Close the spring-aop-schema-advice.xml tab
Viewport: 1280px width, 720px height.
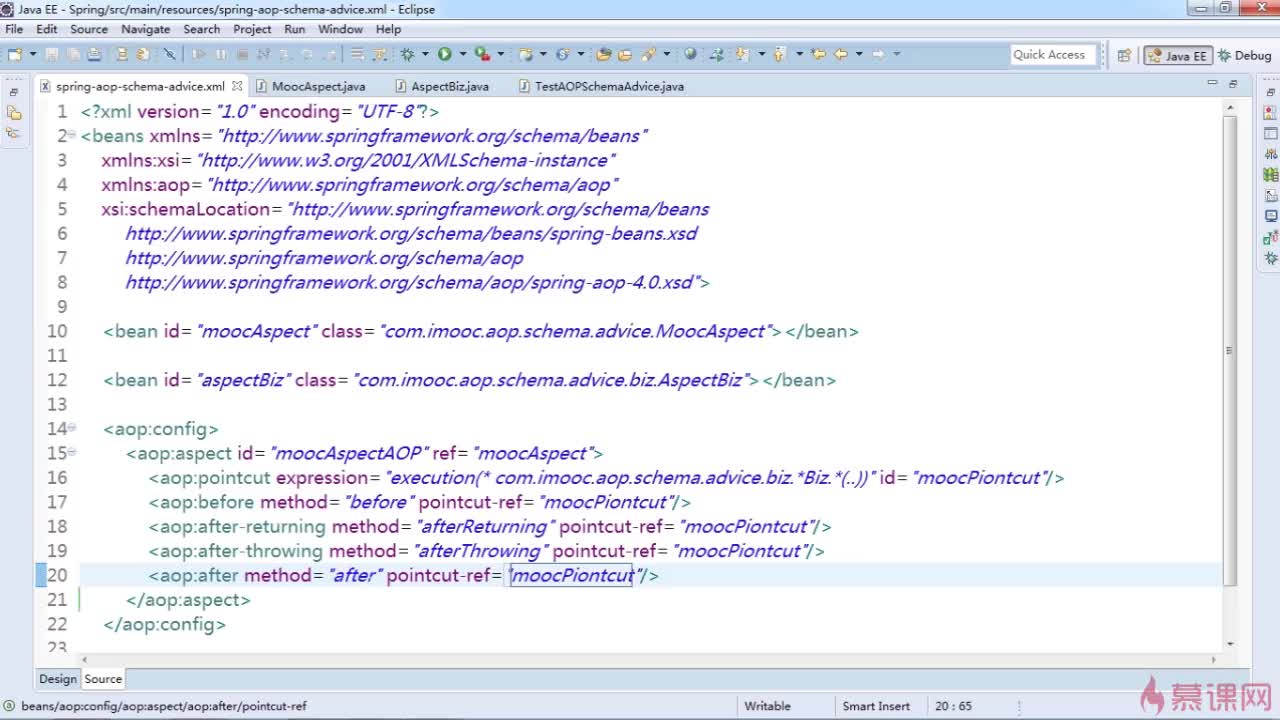coord(236,86)
